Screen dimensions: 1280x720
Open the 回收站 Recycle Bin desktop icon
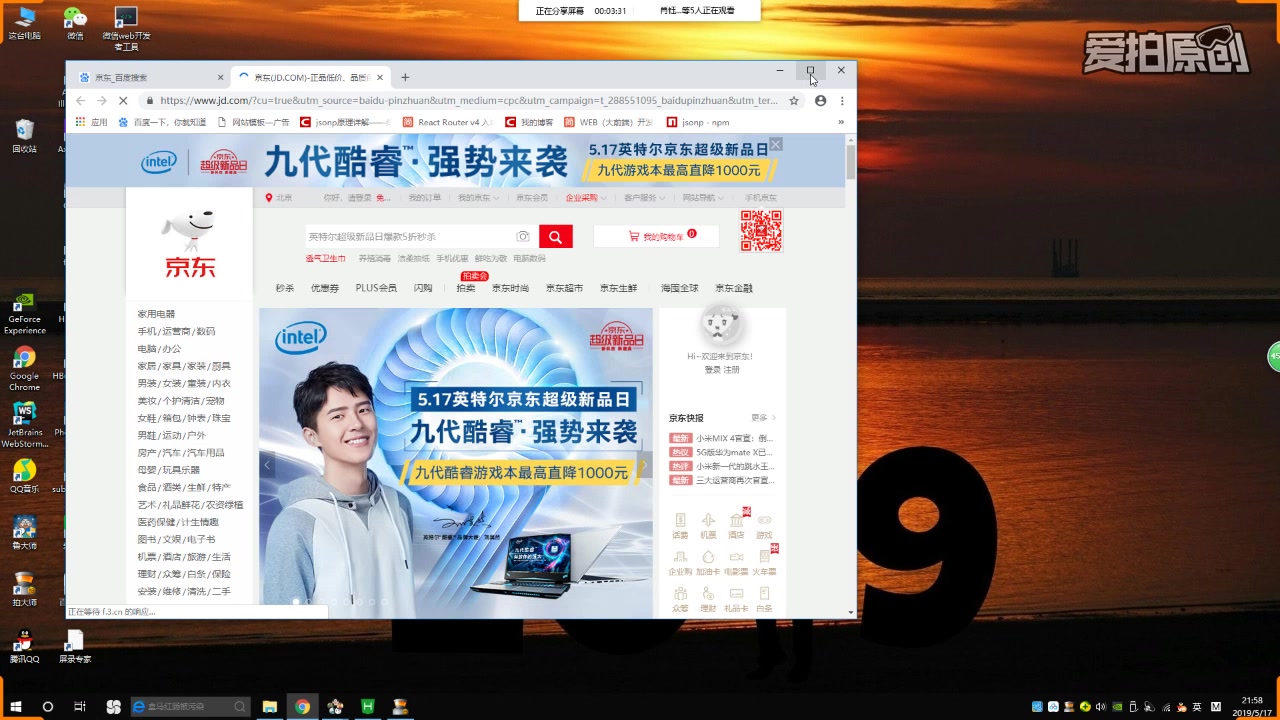pos(25,136)
